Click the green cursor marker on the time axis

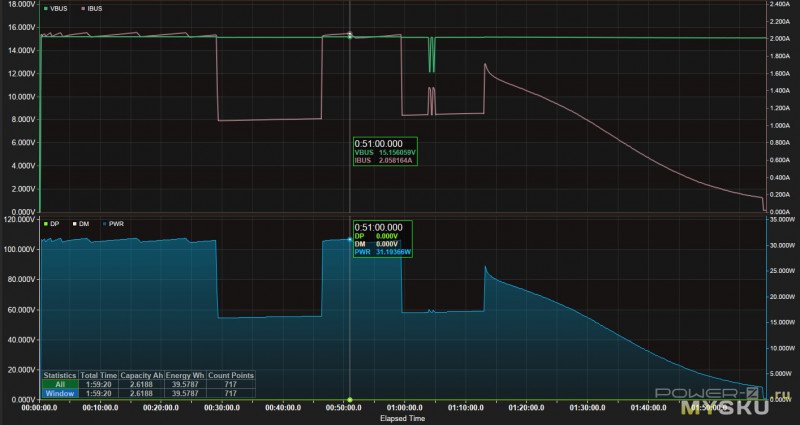pos(349,400)
